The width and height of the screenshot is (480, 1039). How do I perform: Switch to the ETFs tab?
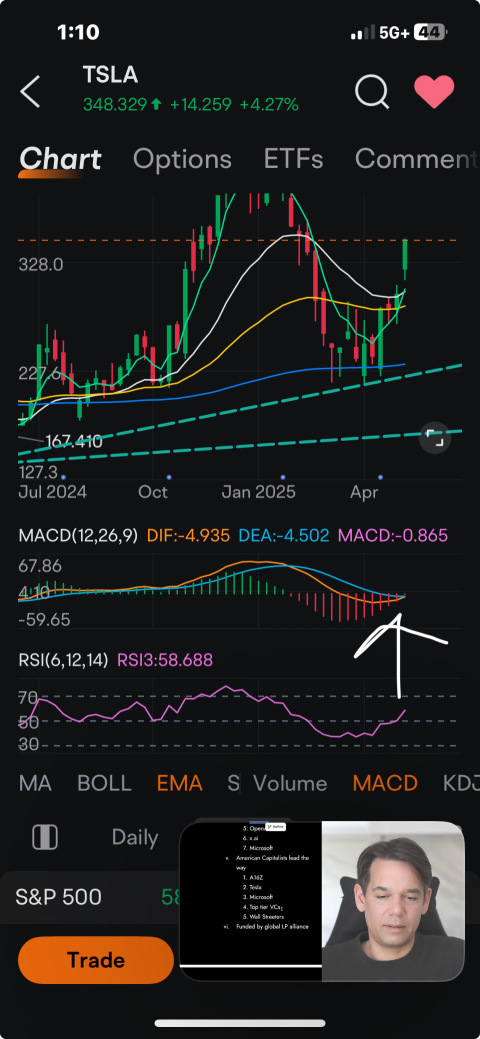(293, 159)
